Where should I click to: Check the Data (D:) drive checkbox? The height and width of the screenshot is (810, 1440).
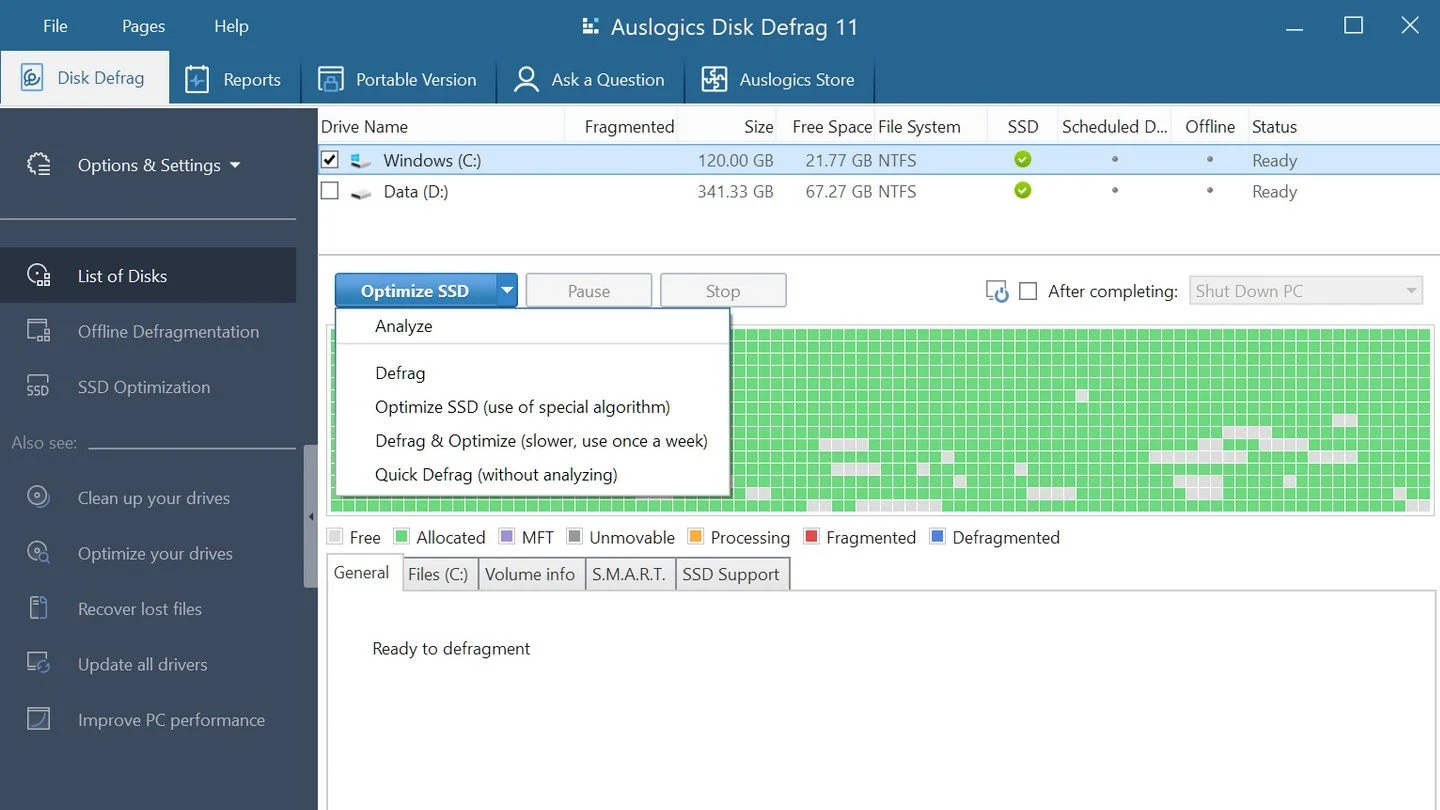click(329, 190)
